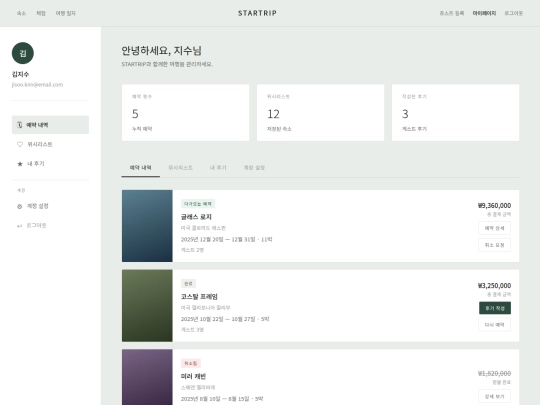Click the grey completed status badge

(x=188, y=284)
